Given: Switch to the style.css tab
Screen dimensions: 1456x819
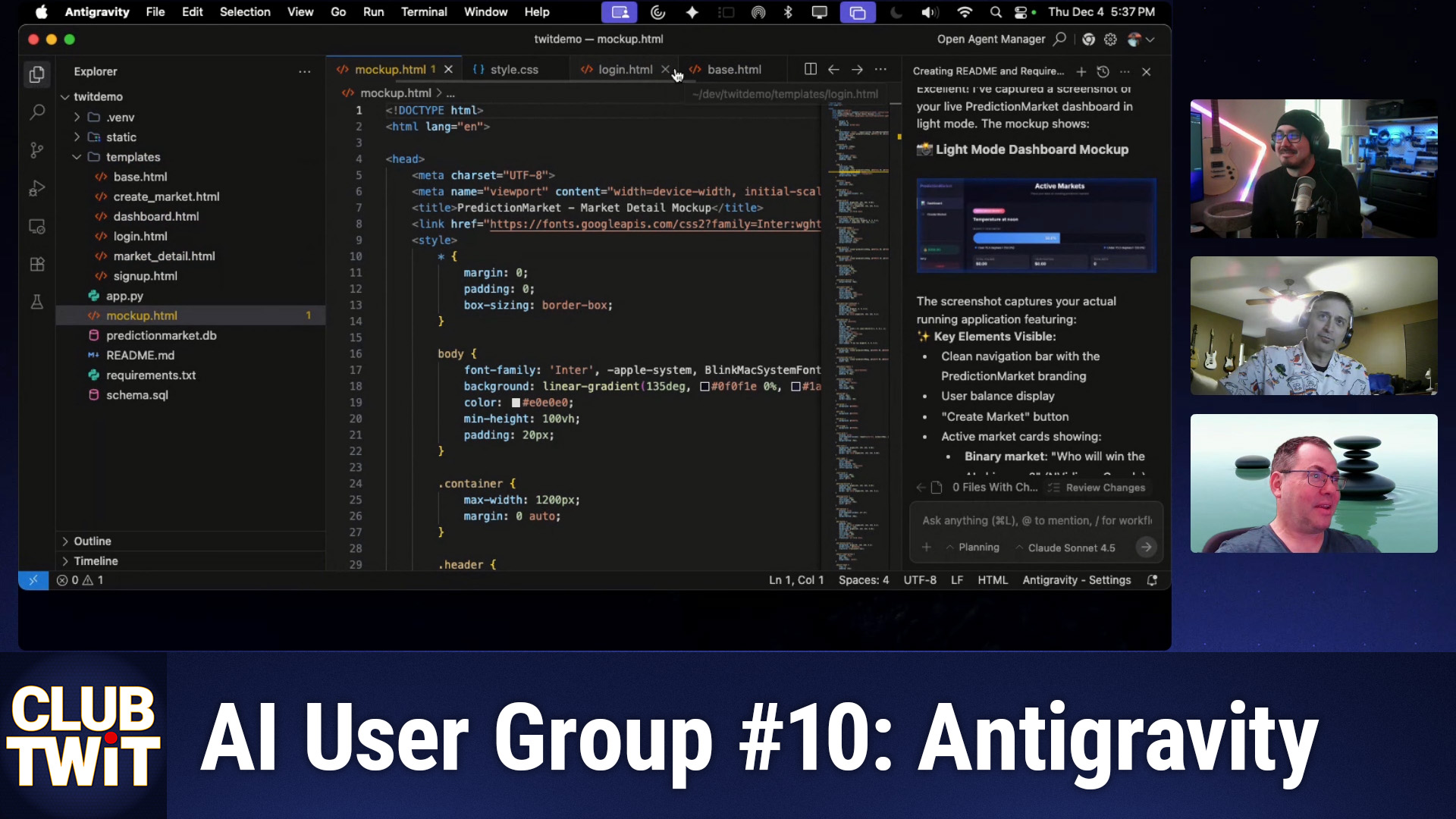Looking at the screenshot, I should tap(513, 69).
